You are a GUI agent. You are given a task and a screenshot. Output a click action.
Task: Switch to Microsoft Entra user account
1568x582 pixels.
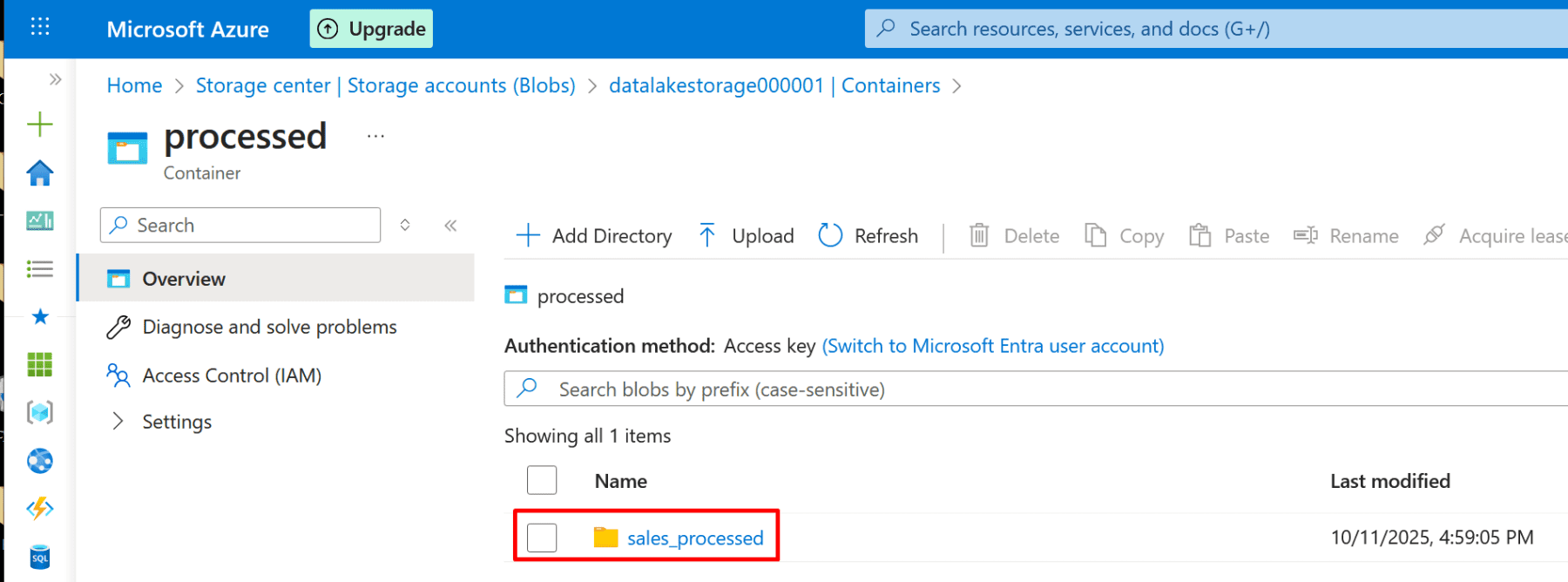[992, 346]
